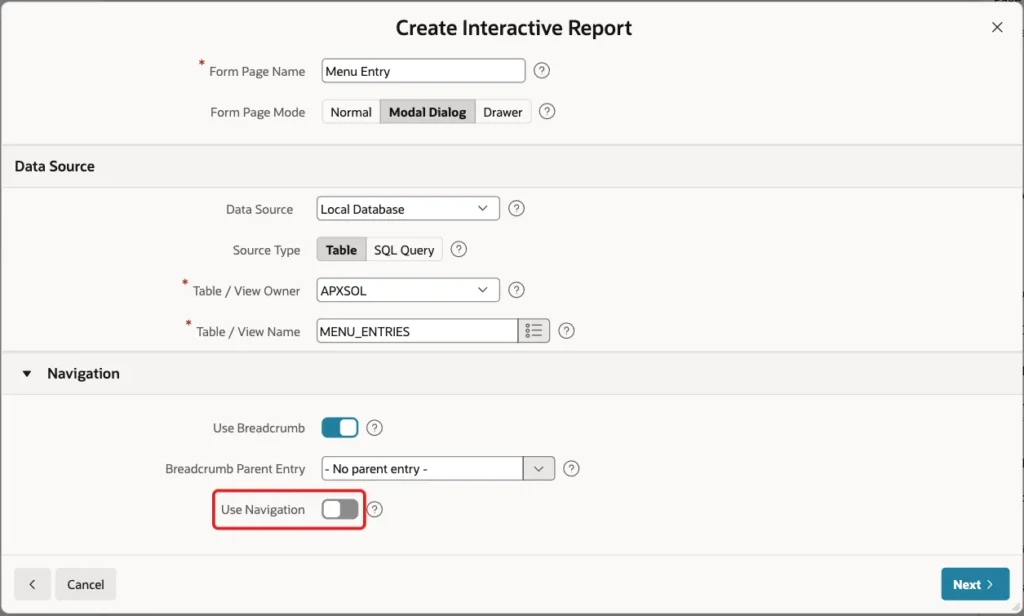Open help for Use Breadcrumb

pyautogui.click(x=374, y=428)
